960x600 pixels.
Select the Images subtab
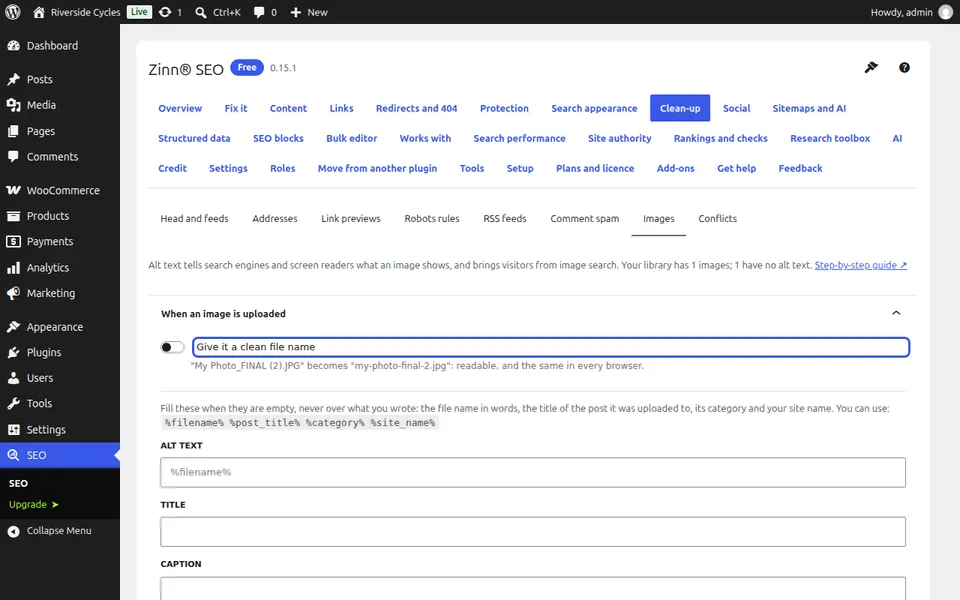click(659, 219)
